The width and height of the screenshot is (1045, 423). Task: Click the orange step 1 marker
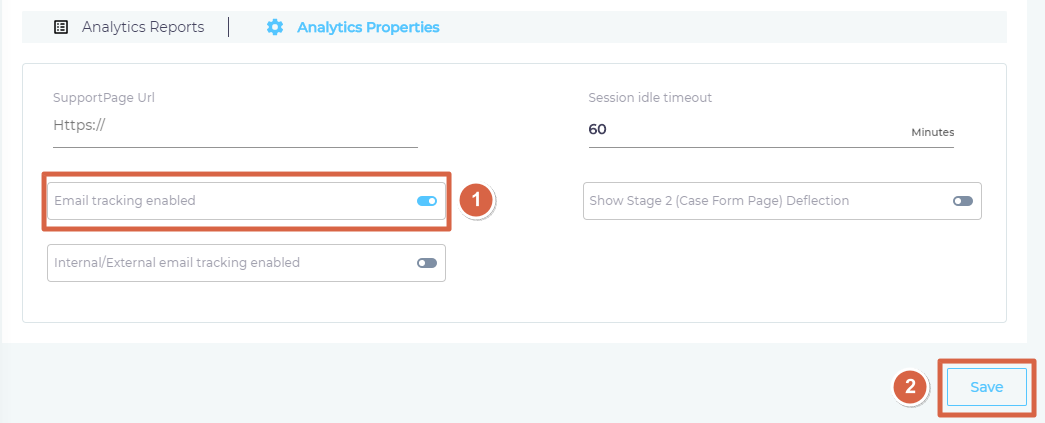click(x=476, y=200)
